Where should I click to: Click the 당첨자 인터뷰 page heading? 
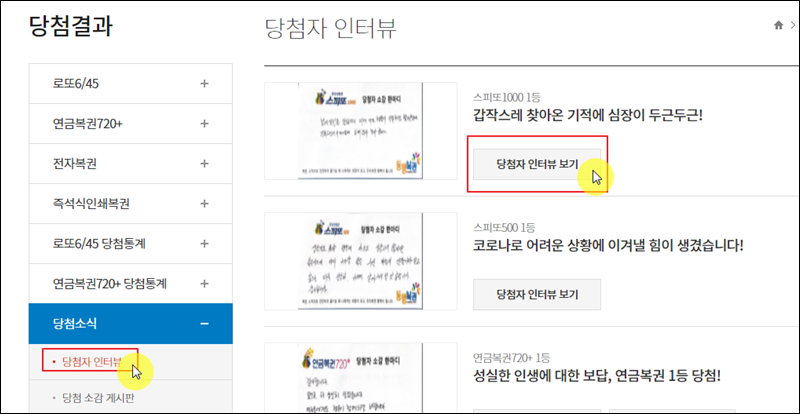tap(331, 29)
